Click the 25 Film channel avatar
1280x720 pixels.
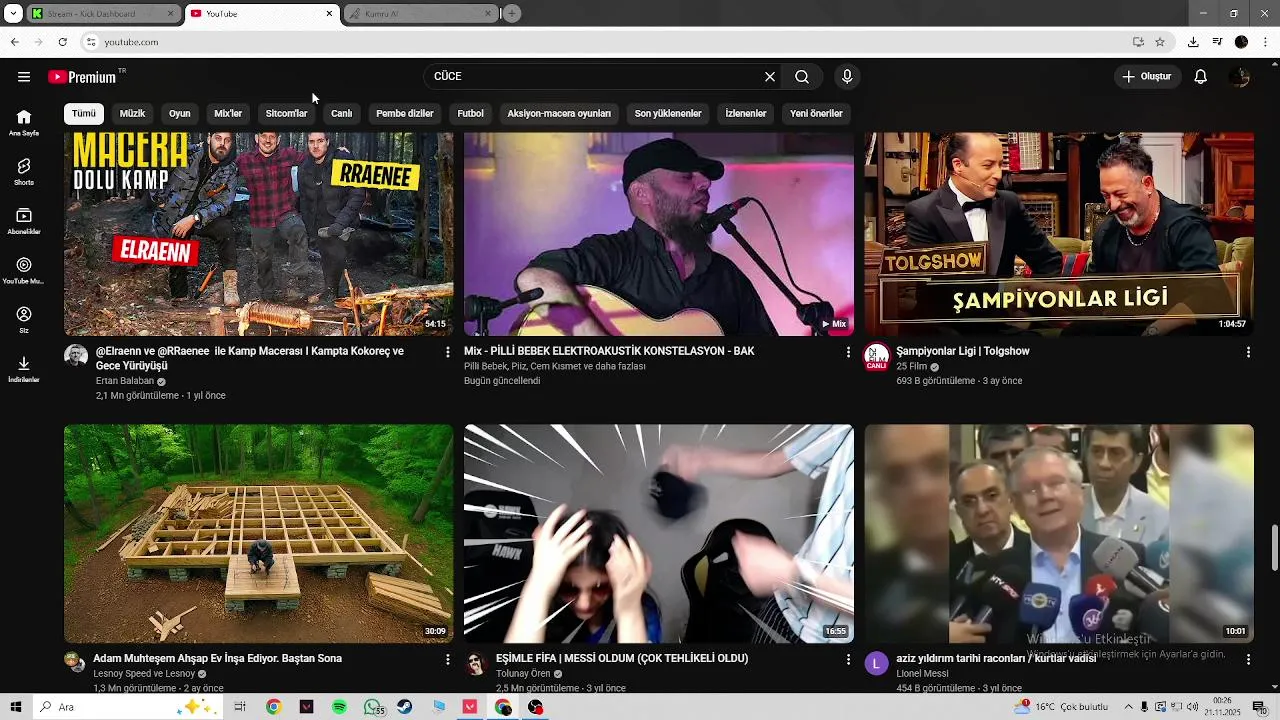[877, 357]
